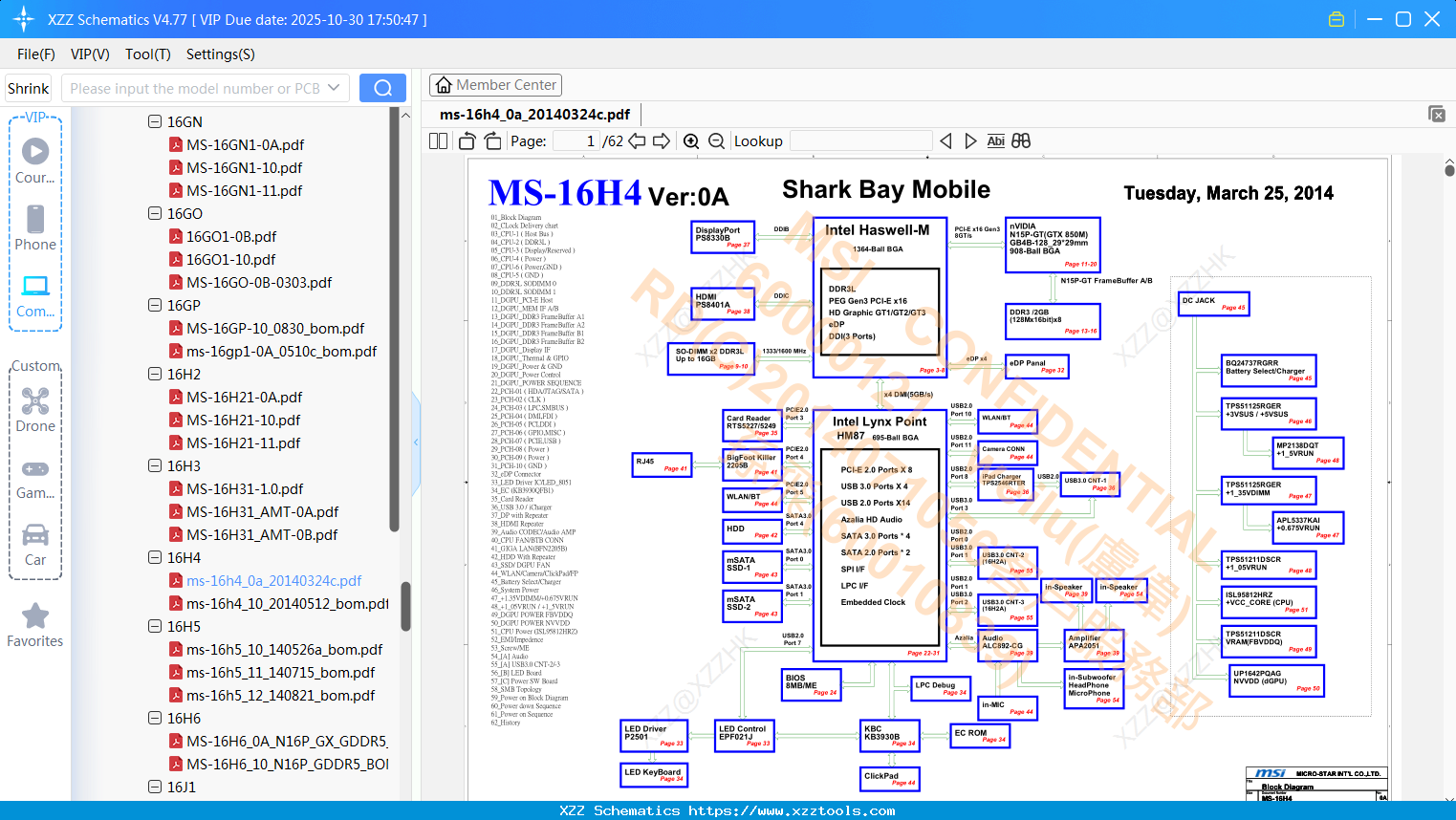Click the binoculars search icon
Viewport: 1456px width, 820px height.
coord(1021,141)
